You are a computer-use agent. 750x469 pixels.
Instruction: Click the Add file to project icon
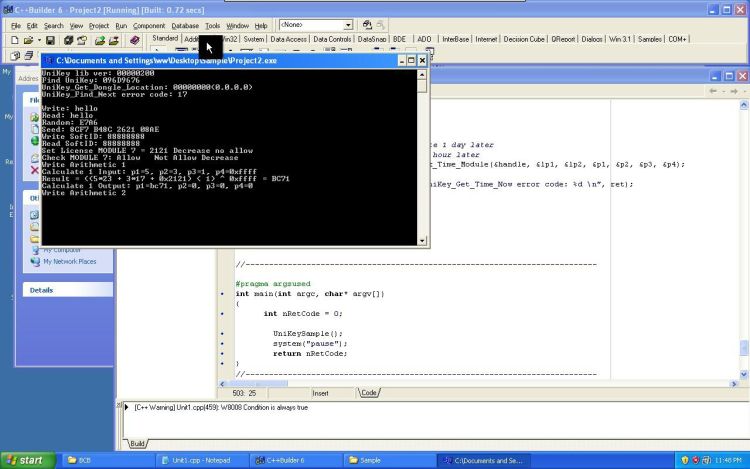[99, 41]
